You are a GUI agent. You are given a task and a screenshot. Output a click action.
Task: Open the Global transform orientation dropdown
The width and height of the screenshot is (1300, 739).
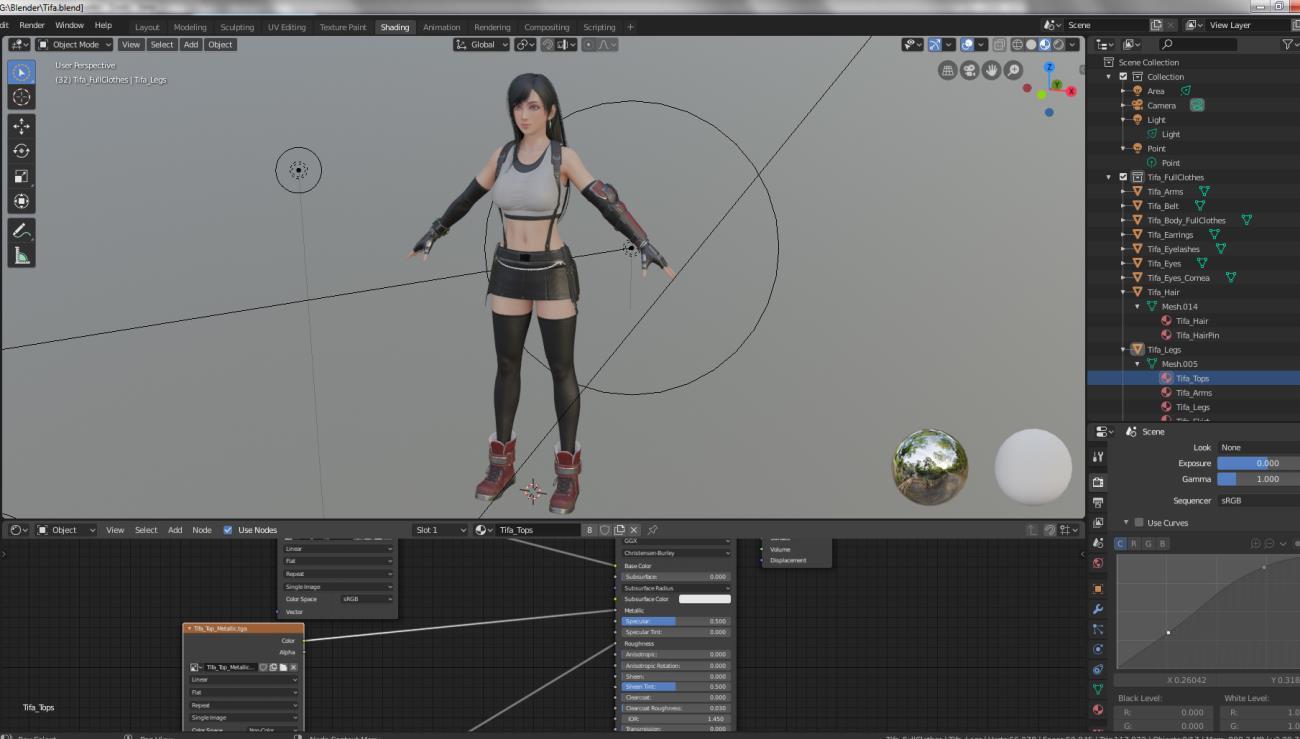(482, 44)
